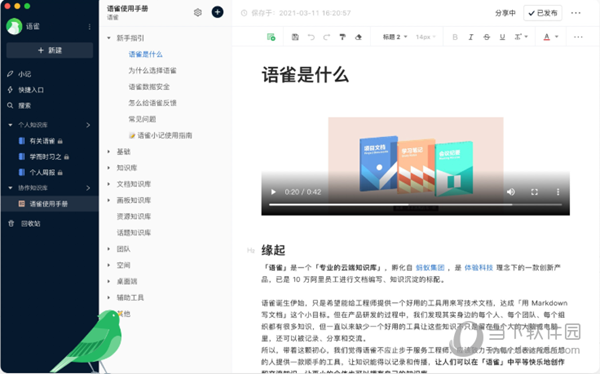The height and width of the screenshot is (374, 600).
Task: Expand the 文档知识库 tree node
Action: 109,184
